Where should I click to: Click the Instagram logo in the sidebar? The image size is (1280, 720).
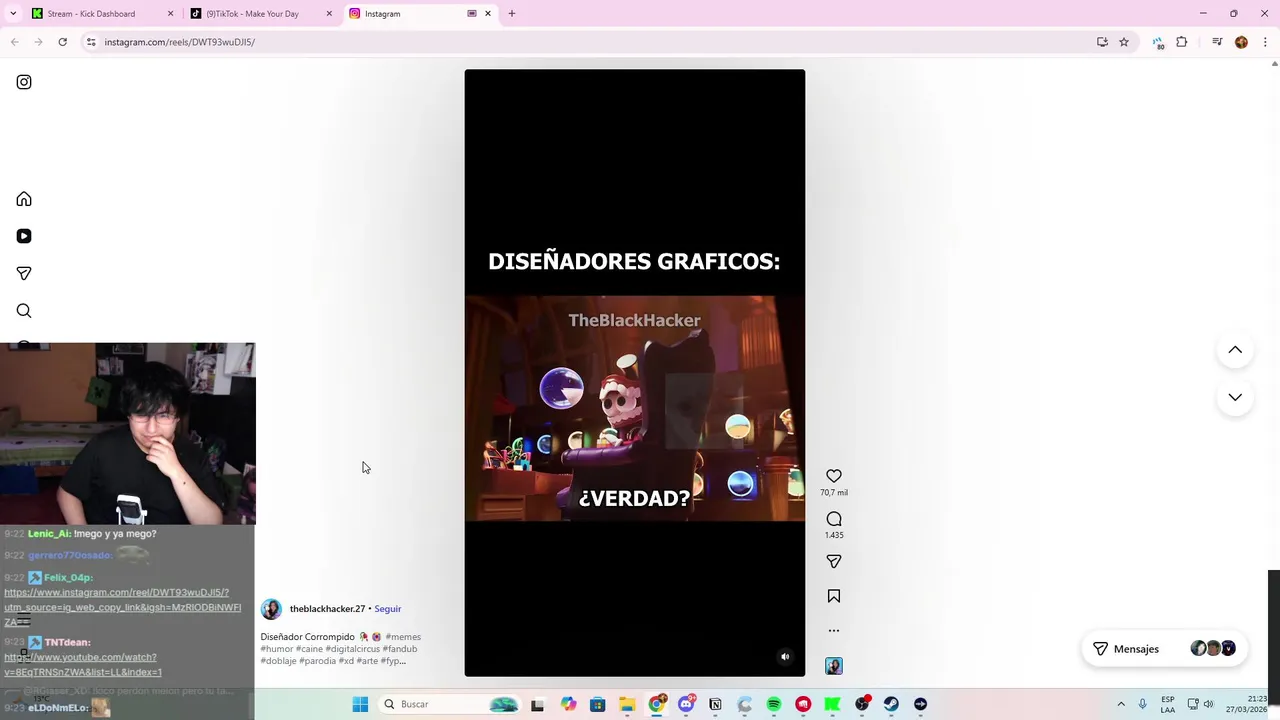tap(24, 82)
